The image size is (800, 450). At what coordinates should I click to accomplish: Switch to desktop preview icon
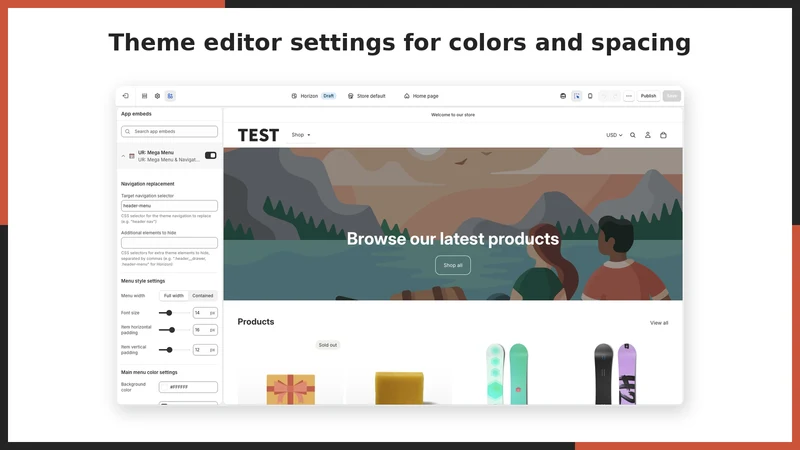pos(563,96)
